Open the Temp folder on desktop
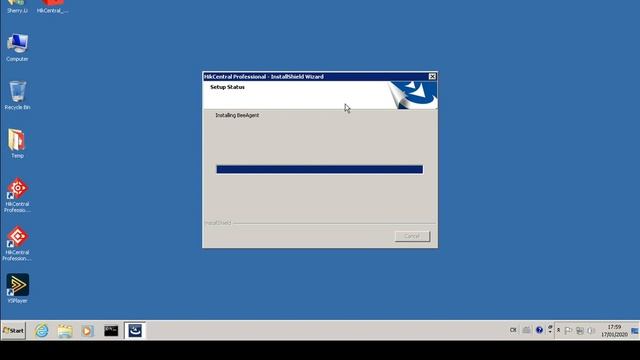 tap(17, 144)
